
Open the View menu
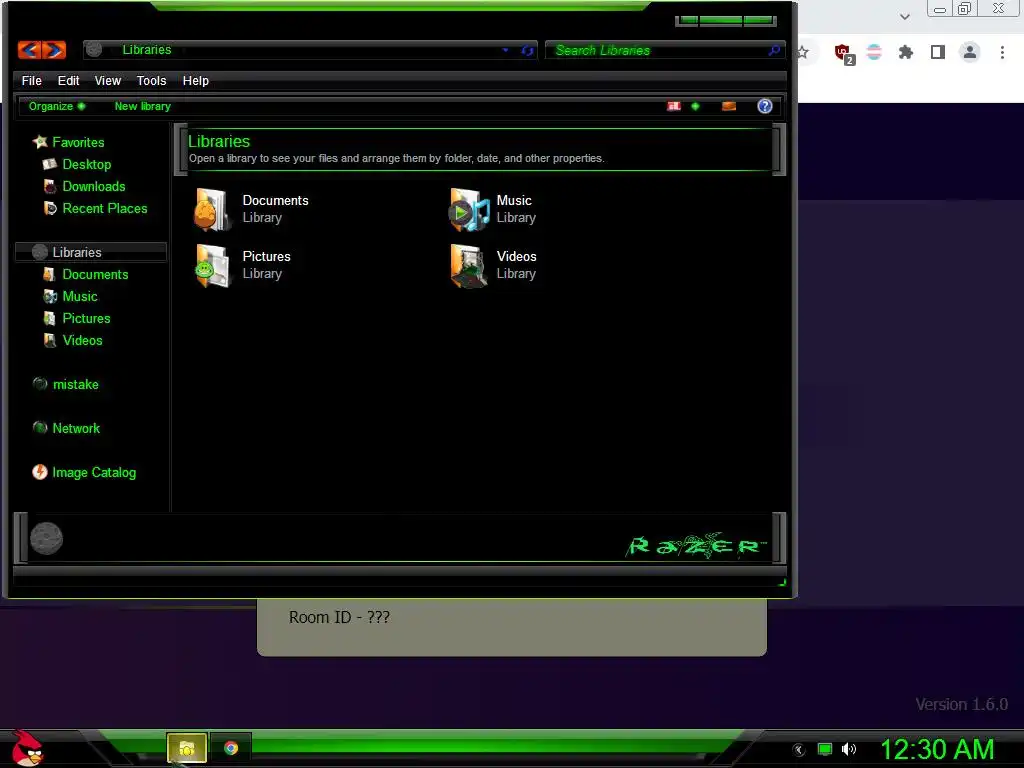tap(108, 80)
